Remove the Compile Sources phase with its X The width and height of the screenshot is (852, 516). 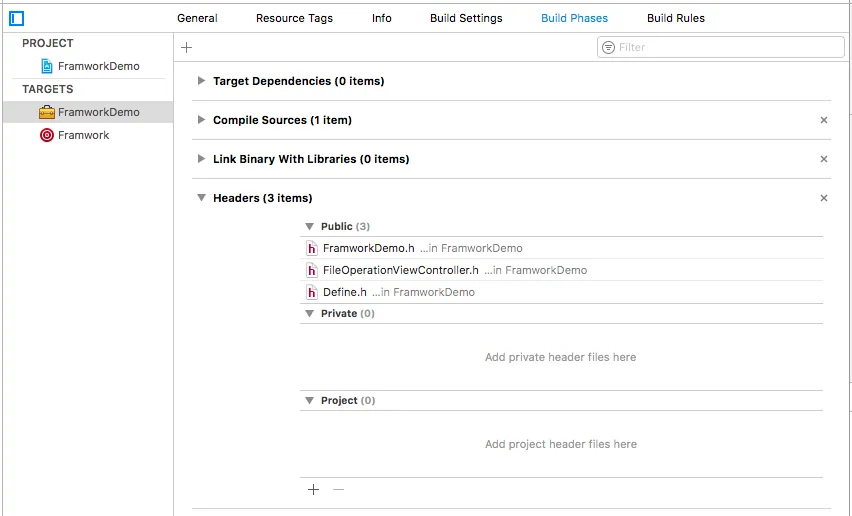(x=824, y=120)
